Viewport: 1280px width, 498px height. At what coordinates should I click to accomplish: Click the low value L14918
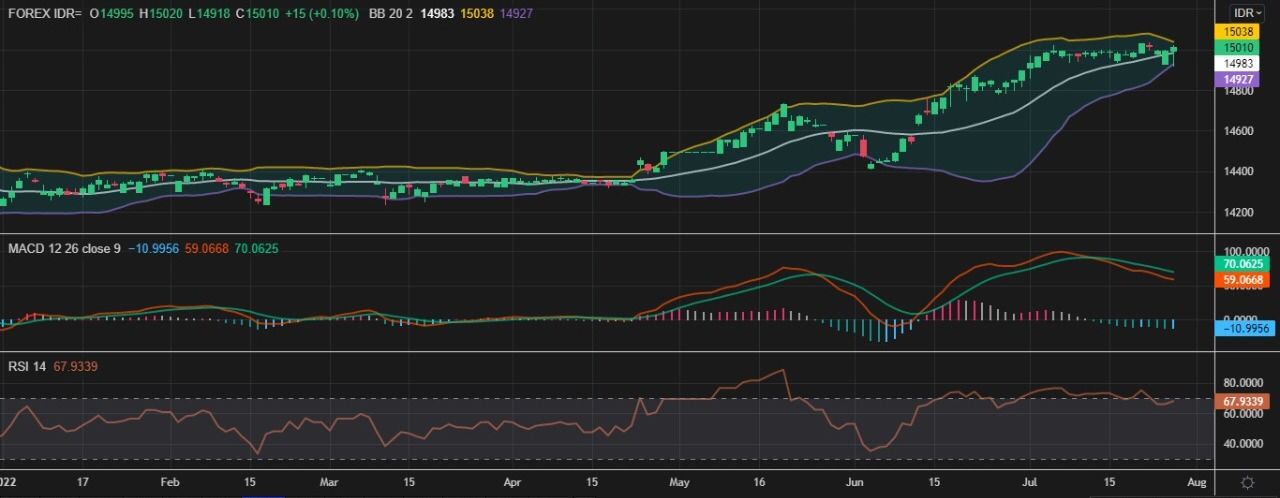click(x=209, y=13)
